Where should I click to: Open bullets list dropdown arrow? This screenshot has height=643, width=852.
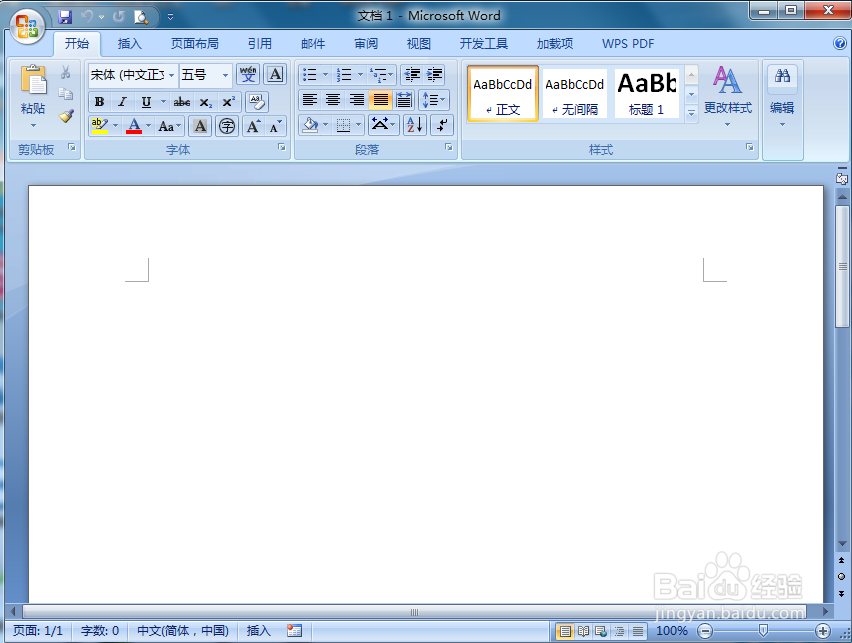(325, 74)
